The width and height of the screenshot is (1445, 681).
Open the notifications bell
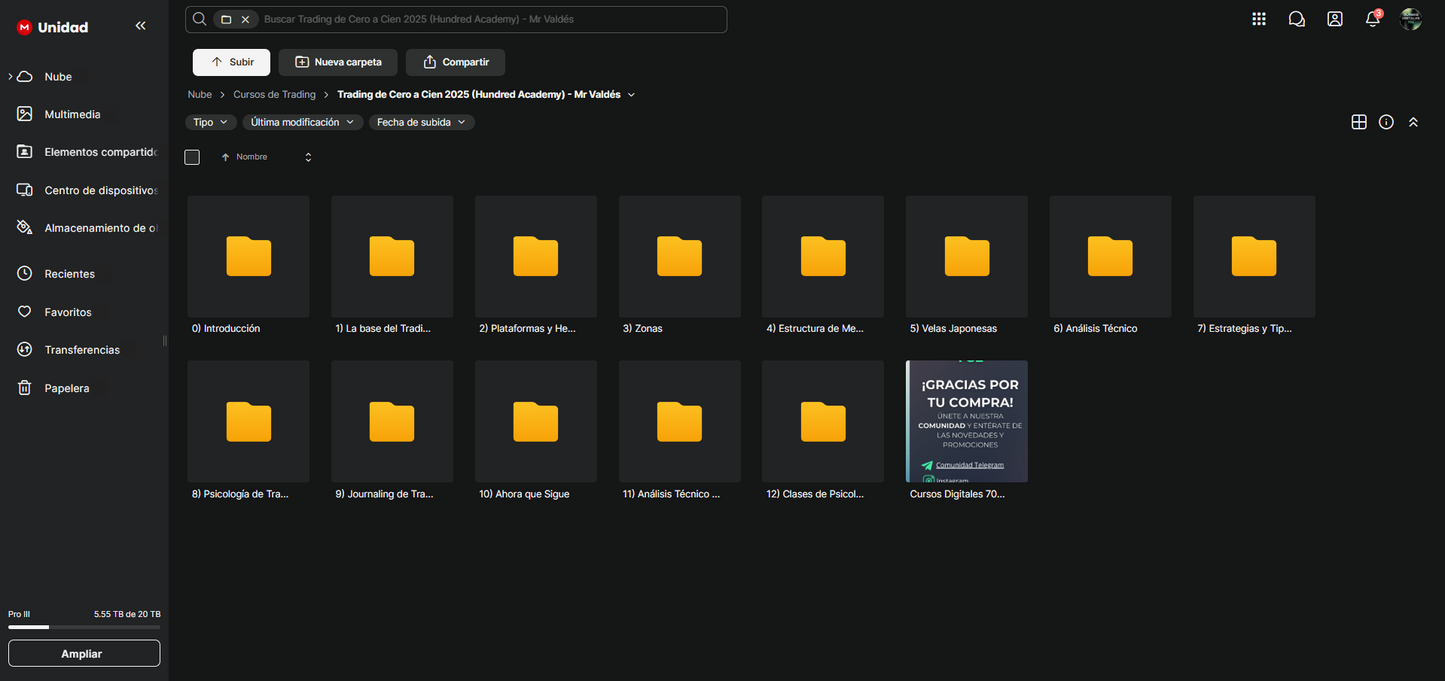pos(1373,19)
